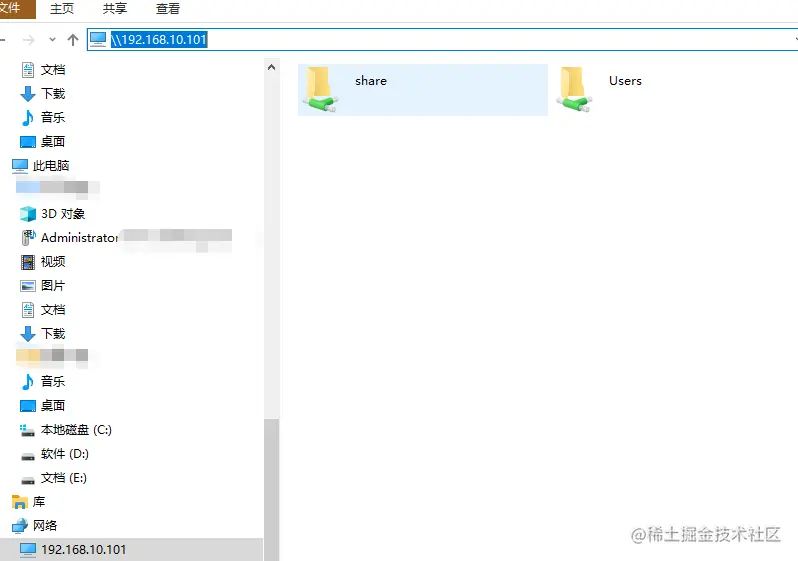Open 本地磁盘 (C:) drive entry
The height and width of the screenshot is (561, 798).
tap(76, 430)
